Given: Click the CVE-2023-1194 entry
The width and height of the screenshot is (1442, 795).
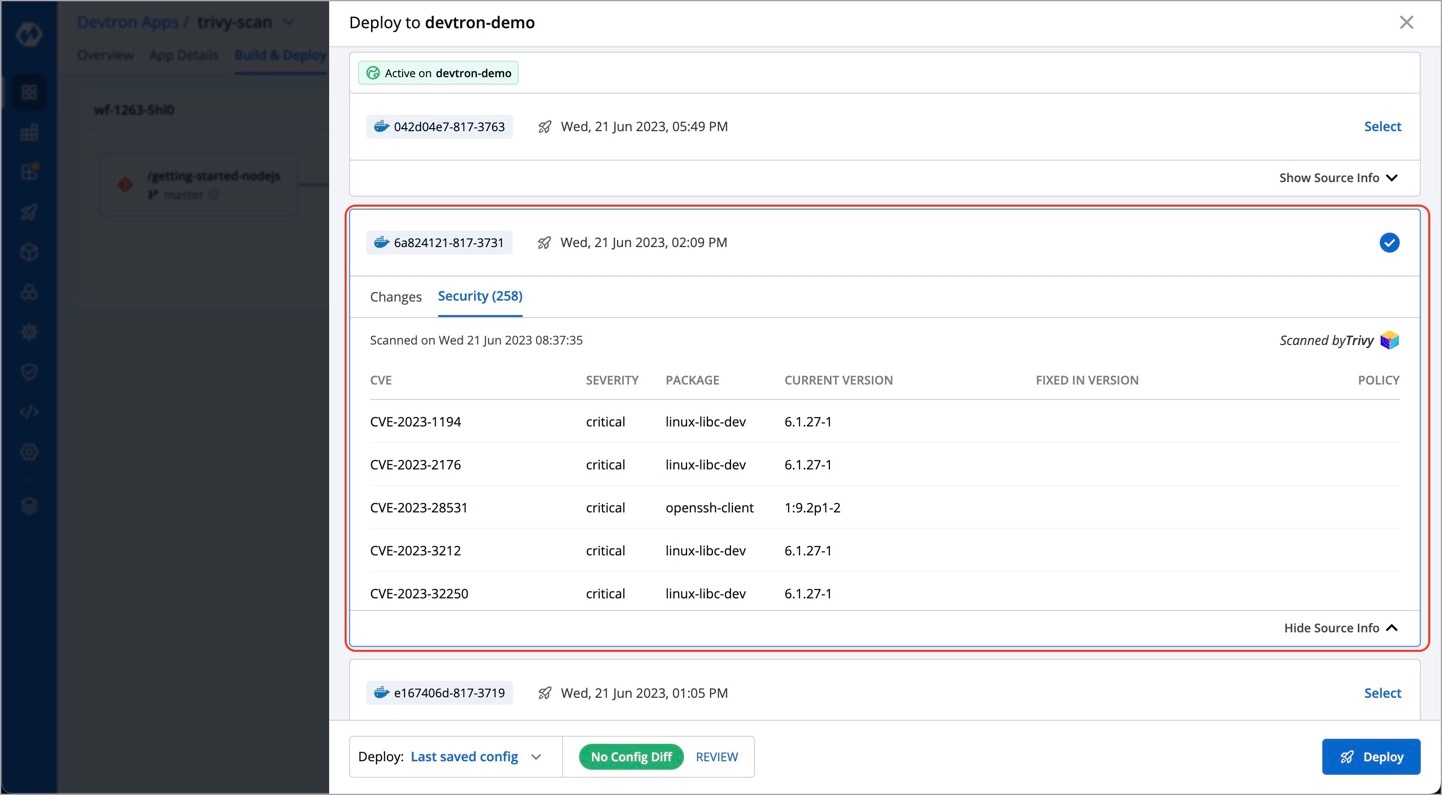Looking at the screenshot, I should click(x=415, y=422).
